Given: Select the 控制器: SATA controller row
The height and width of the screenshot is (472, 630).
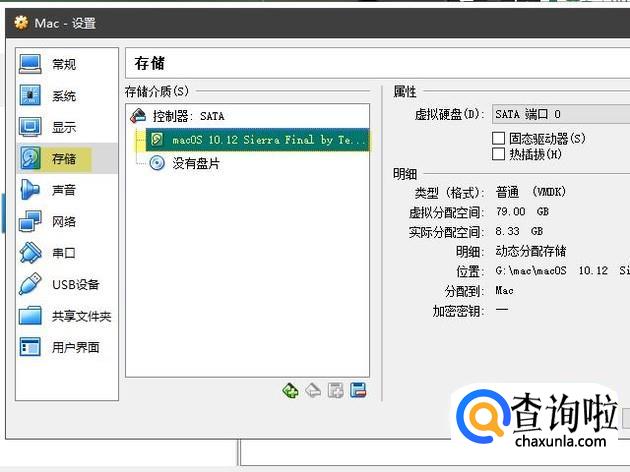Looking at the screenshot, I should [x=248, y=116].
